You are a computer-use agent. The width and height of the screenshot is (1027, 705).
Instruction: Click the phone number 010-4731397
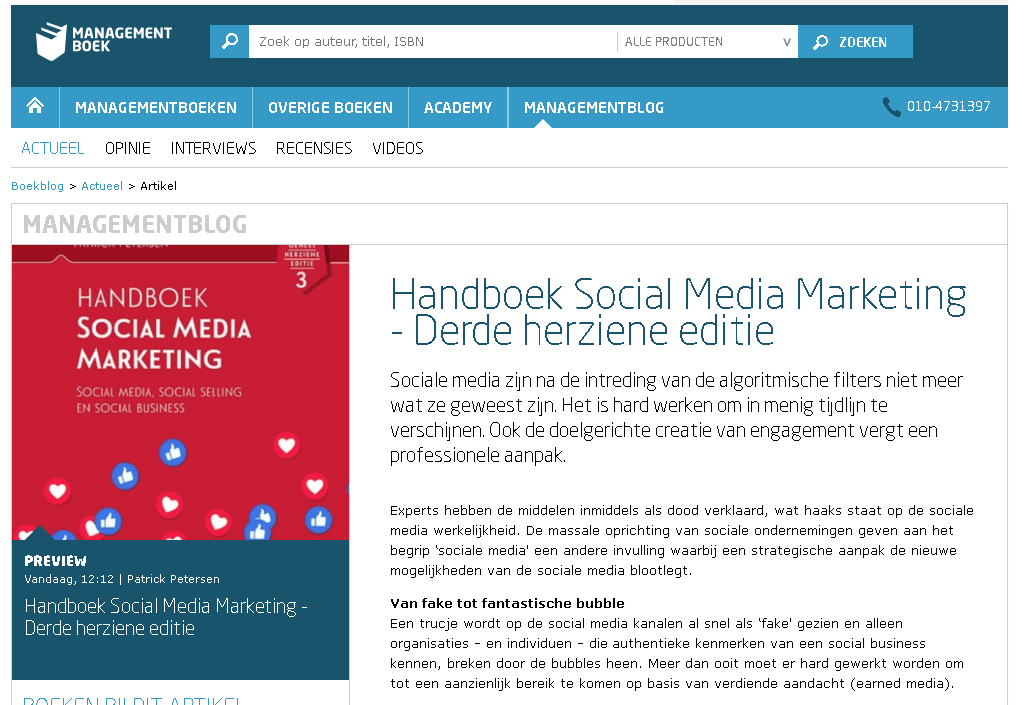(x=948, y=106)
